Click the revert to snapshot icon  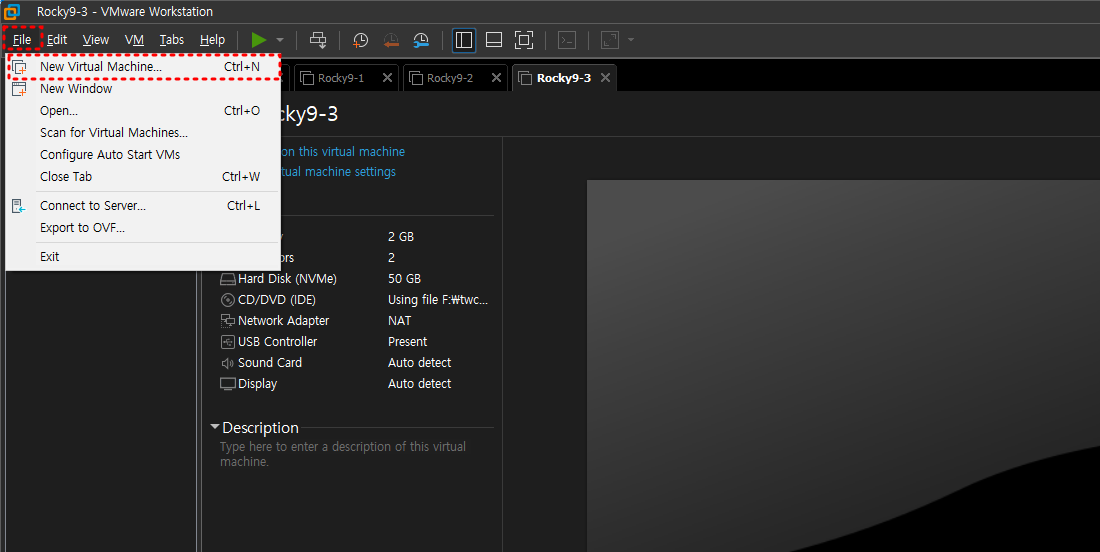[x=391, y=40]
